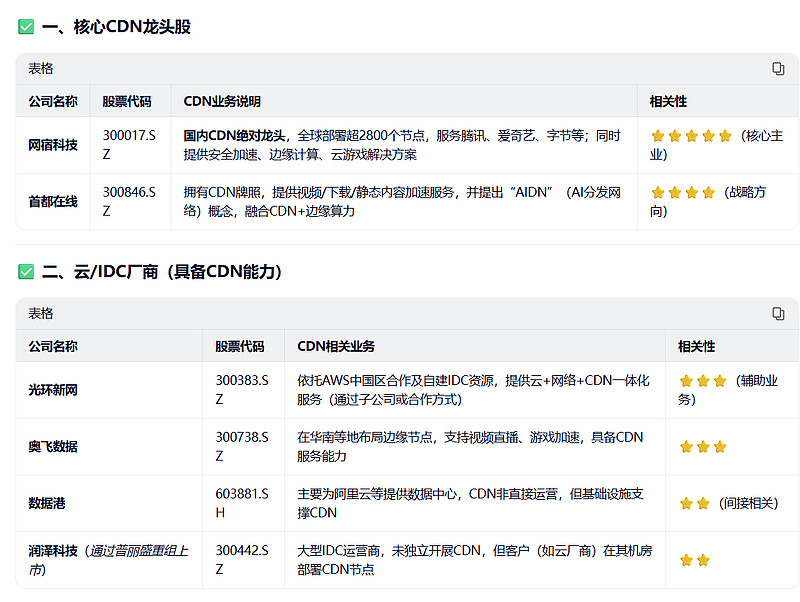Click 股票代码 header in the first table
800x602 pixels.
127,101
